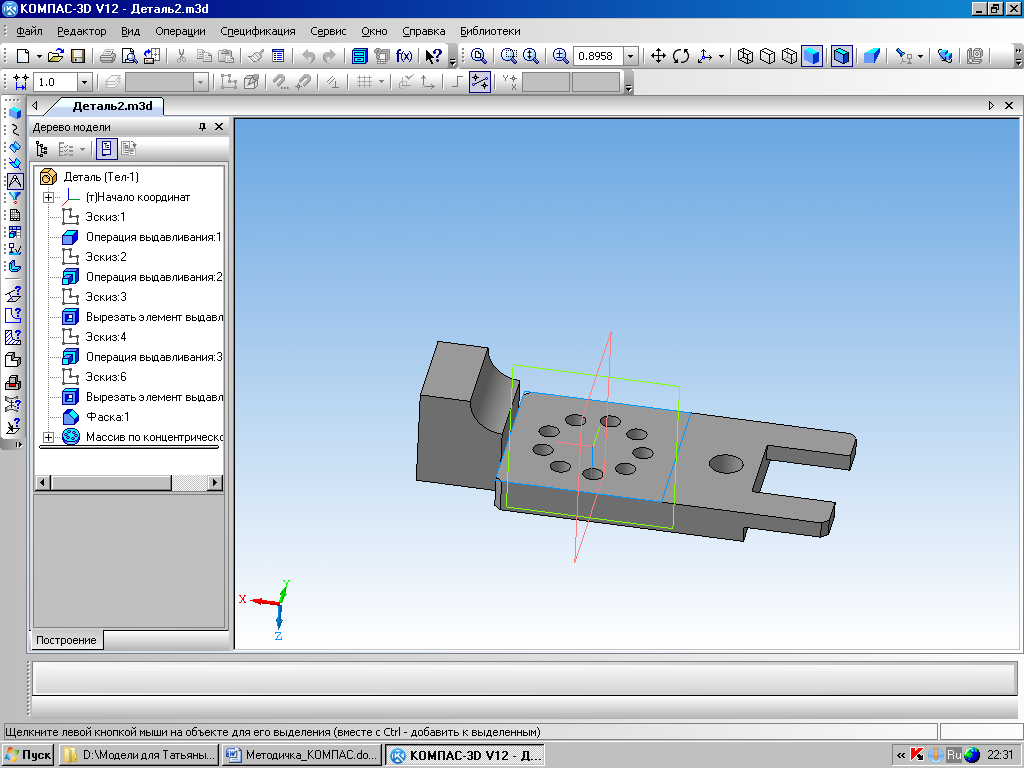
Task: Select the Pan (move view) tool
Action: click(658, 56)
